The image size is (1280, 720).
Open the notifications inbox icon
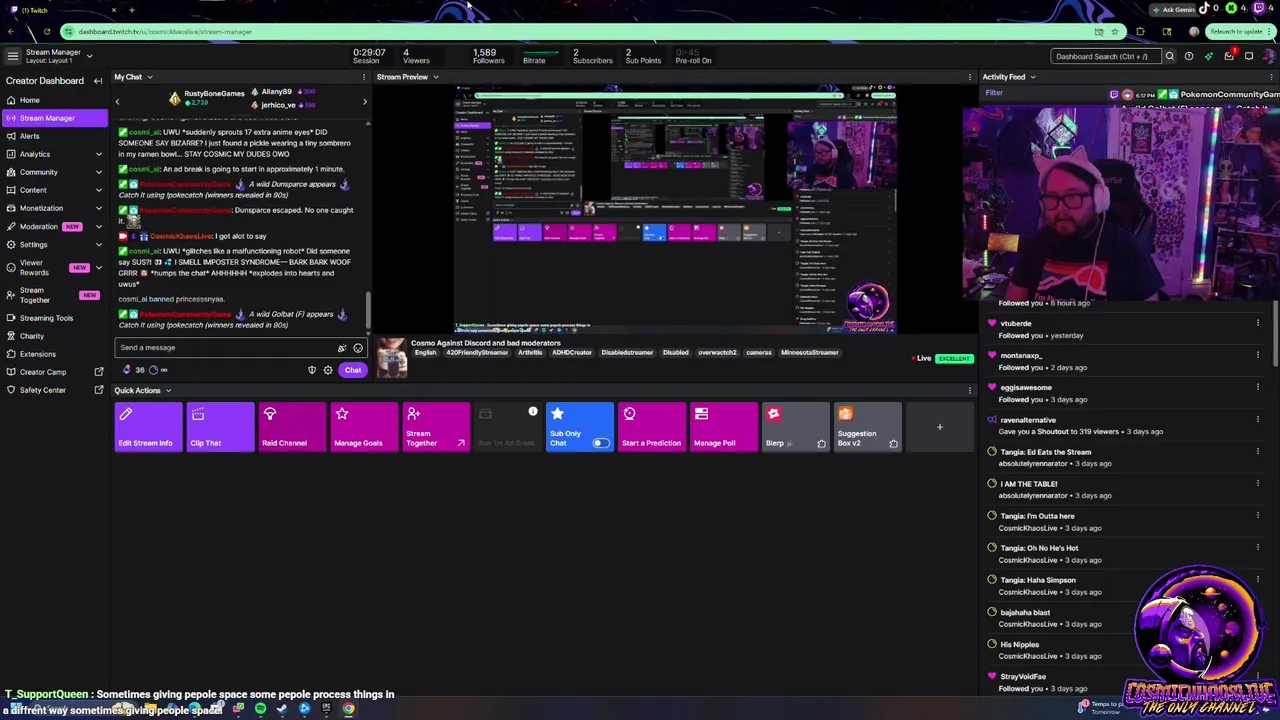coord(1229,56)
